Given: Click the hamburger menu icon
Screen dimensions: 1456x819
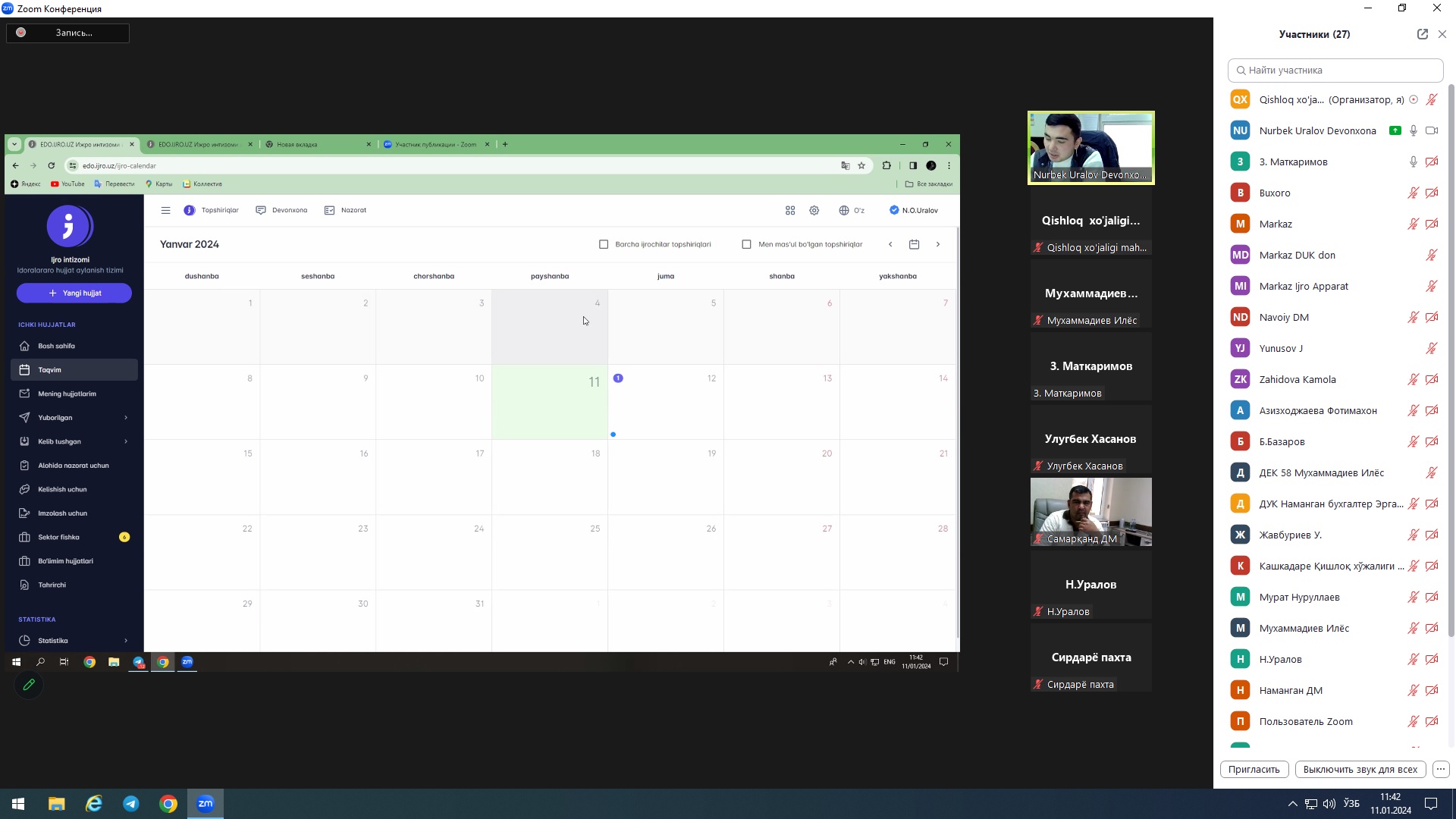Looking at the screenshot, I should [x=165, y=211].
